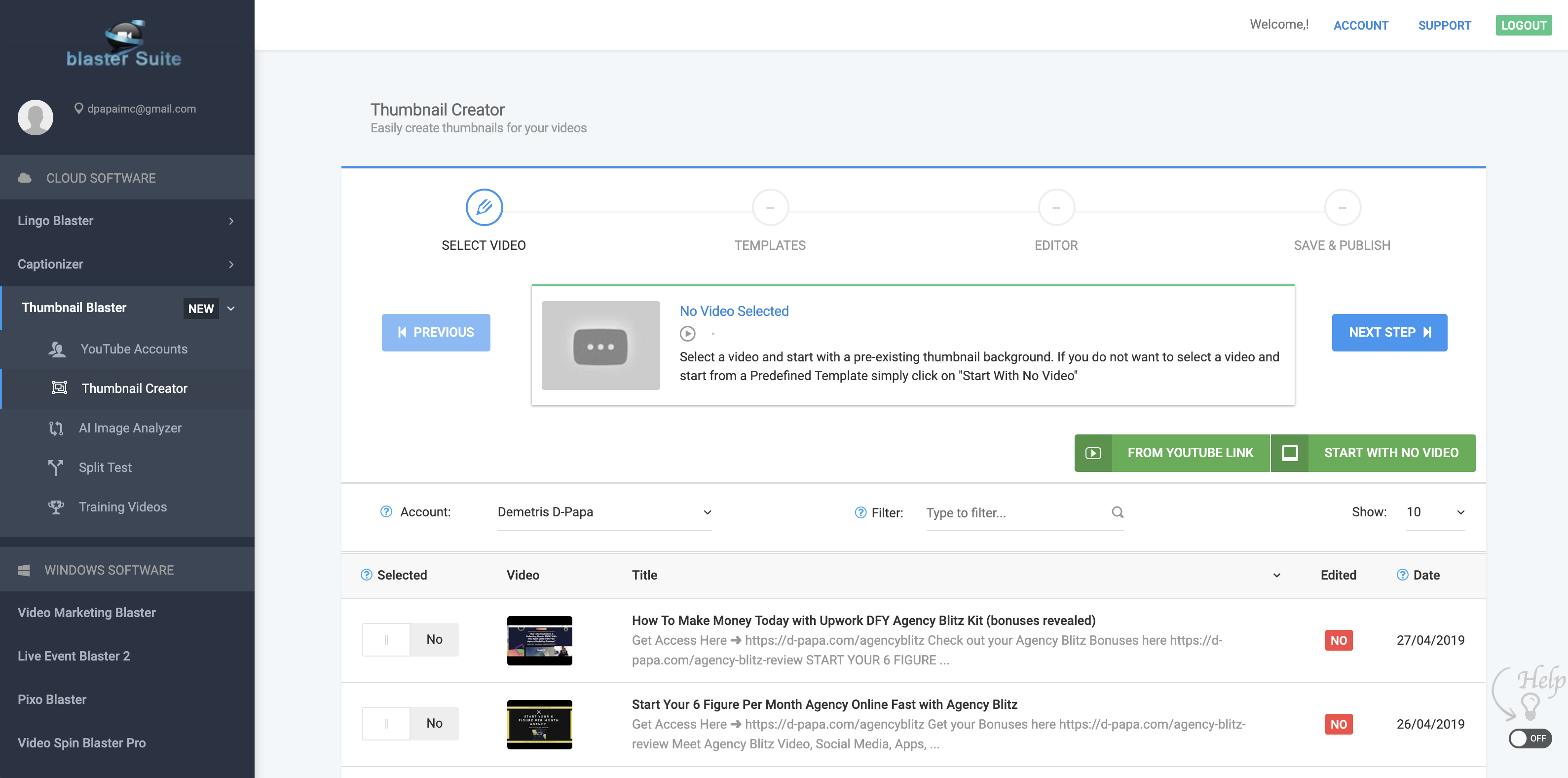The width and height of the screenshot is (1568, 778).
Task: Click the Templates step circle
Action: tap(770, 207)
